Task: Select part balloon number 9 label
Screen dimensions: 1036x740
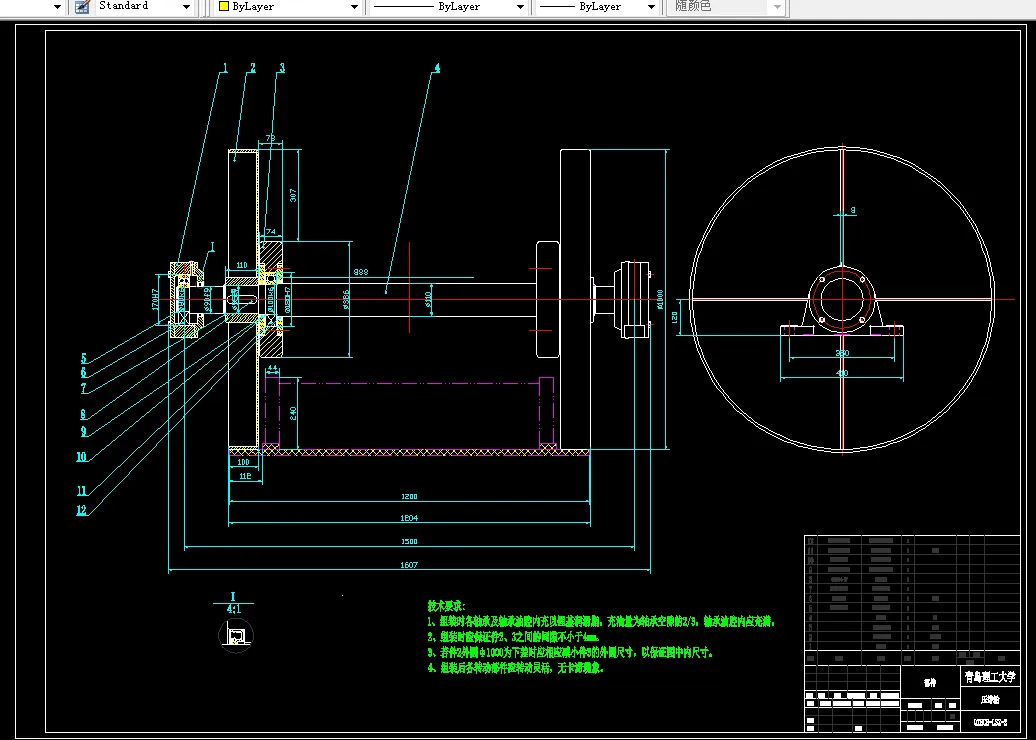Action: click(84, 431)
